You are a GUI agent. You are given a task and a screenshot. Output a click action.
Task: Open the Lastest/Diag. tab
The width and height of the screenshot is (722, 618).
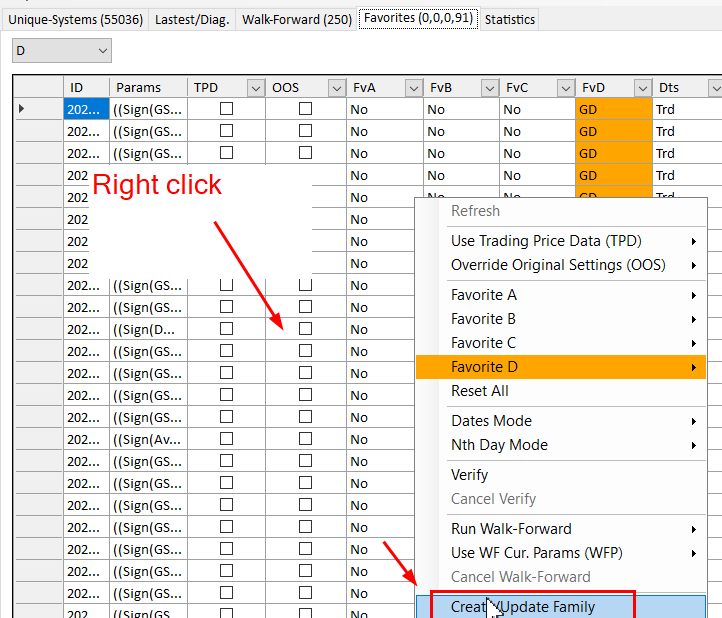click(192, 19)
